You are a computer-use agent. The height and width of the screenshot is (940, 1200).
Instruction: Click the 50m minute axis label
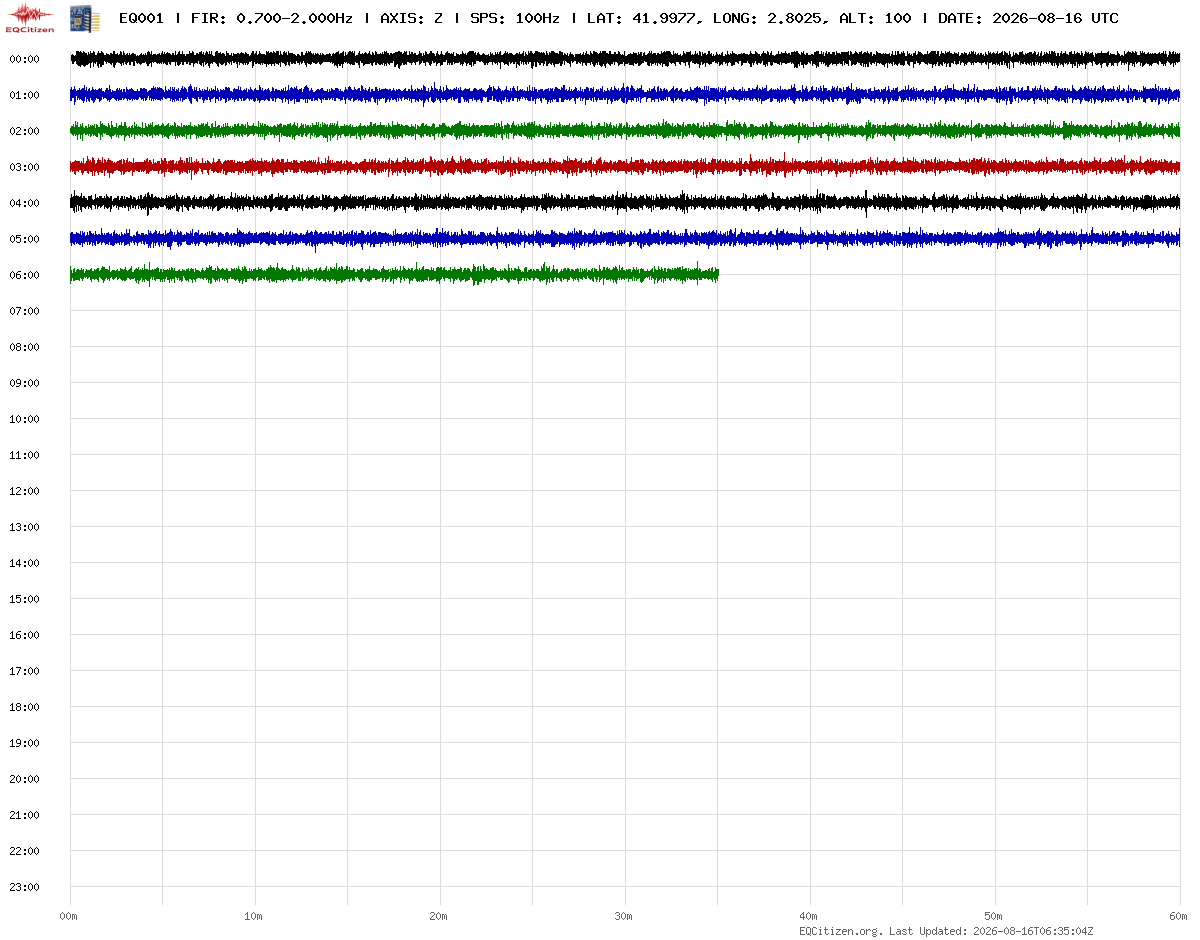(994, 916)
